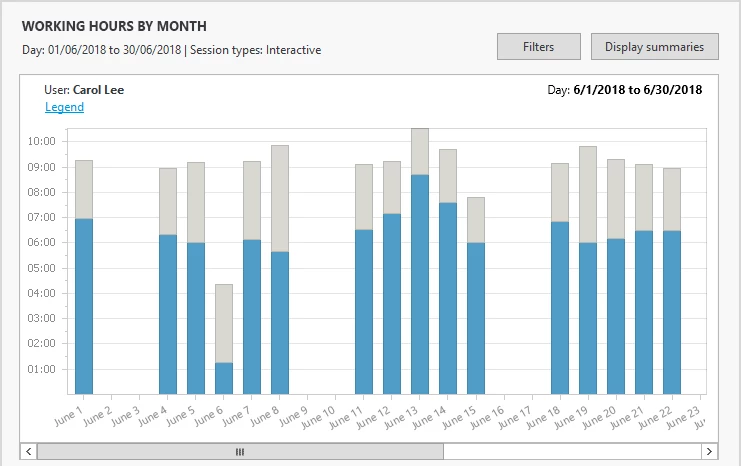This screenshot has width=741, height=466.
Task: Click the horizontal scrollbar right arrow
Action: tap(711, 452)
